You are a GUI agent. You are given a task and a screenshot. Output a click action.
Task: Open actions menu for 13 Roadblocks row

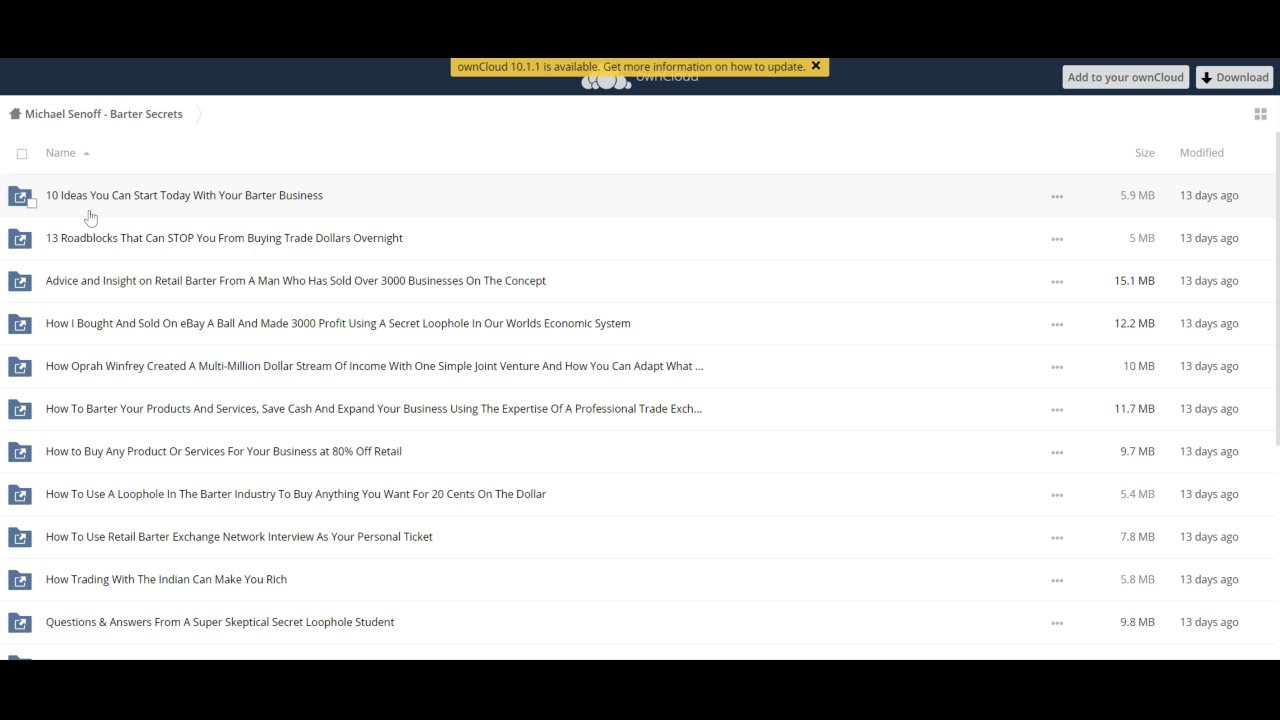point(1057,239)
